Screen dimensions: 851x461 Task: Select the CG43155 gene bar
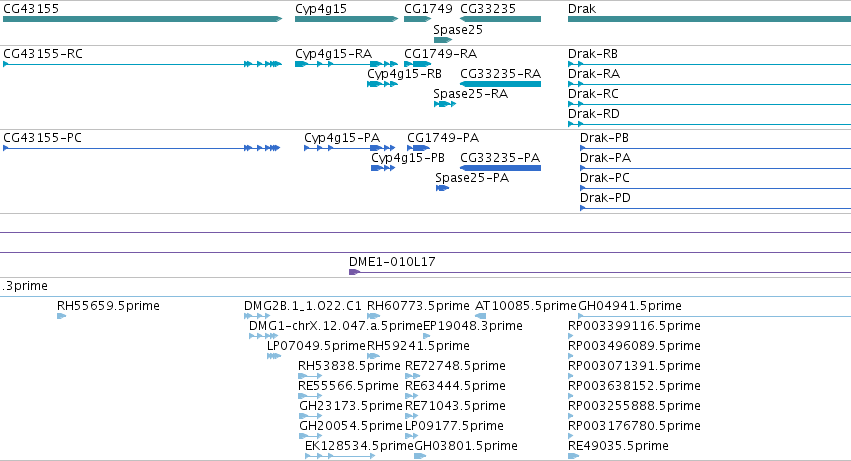click(143, 19)
